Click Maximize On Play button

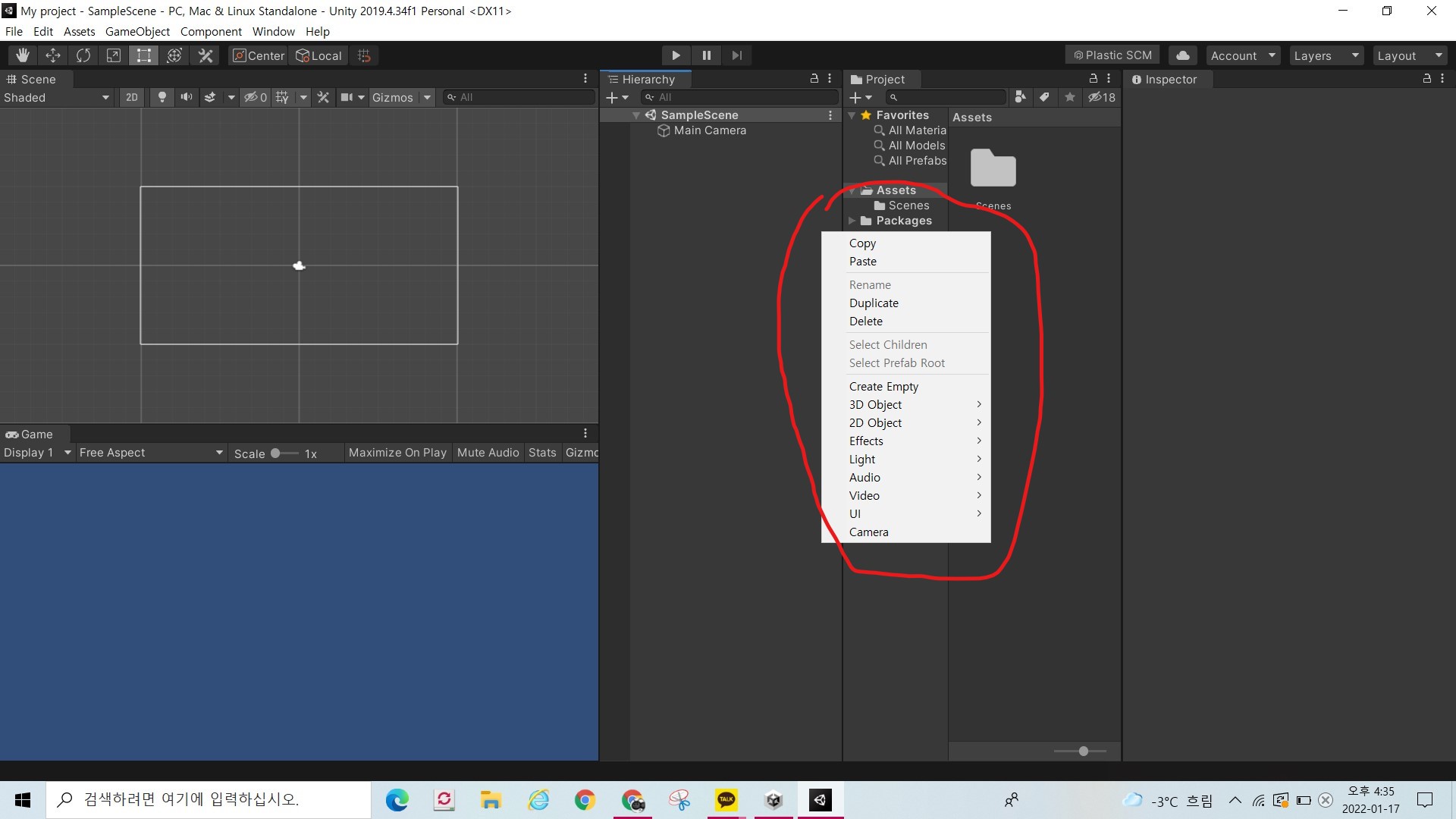[x=397, y=453]
